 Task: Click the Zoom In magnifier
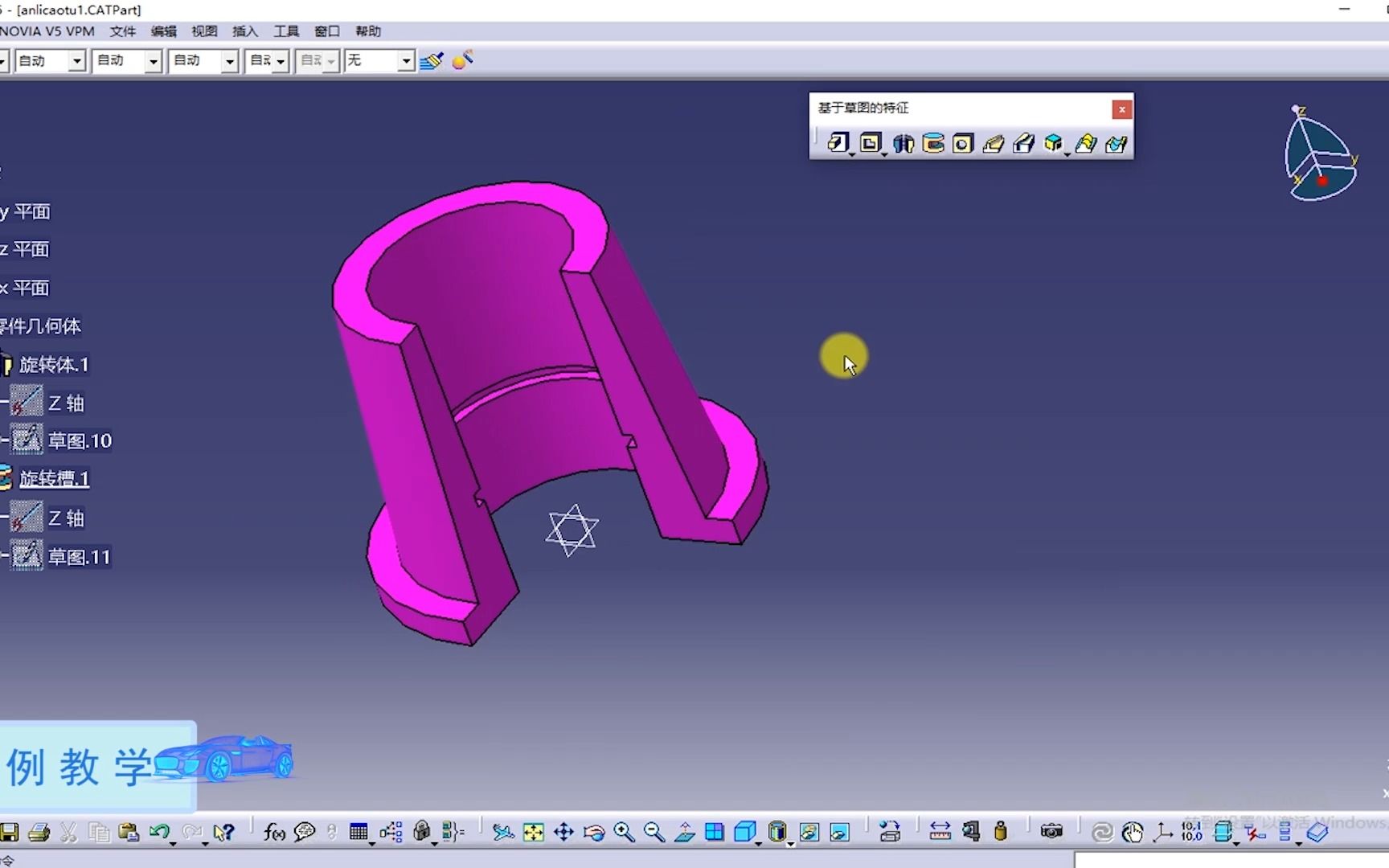[x=624, y=833]
